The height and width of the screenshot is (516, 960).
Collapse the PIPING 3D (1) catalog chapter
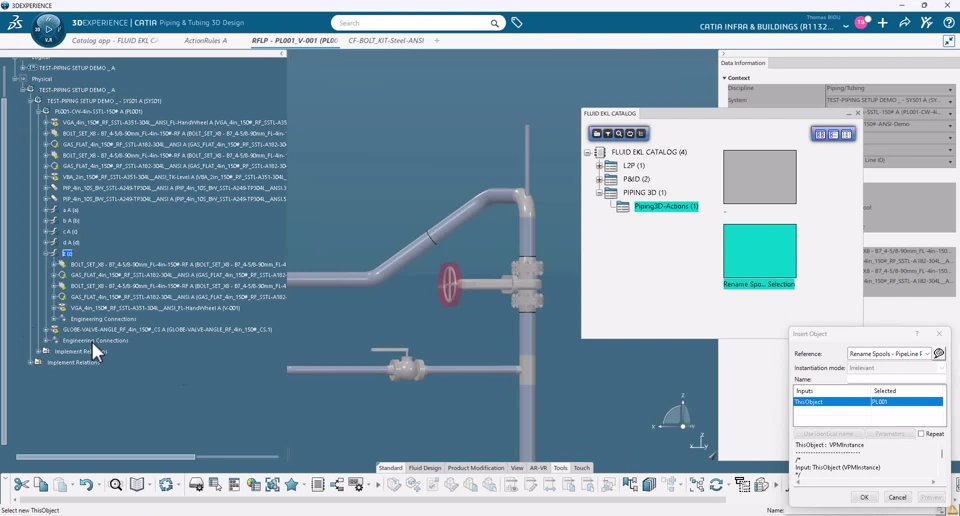pos(599,192)
